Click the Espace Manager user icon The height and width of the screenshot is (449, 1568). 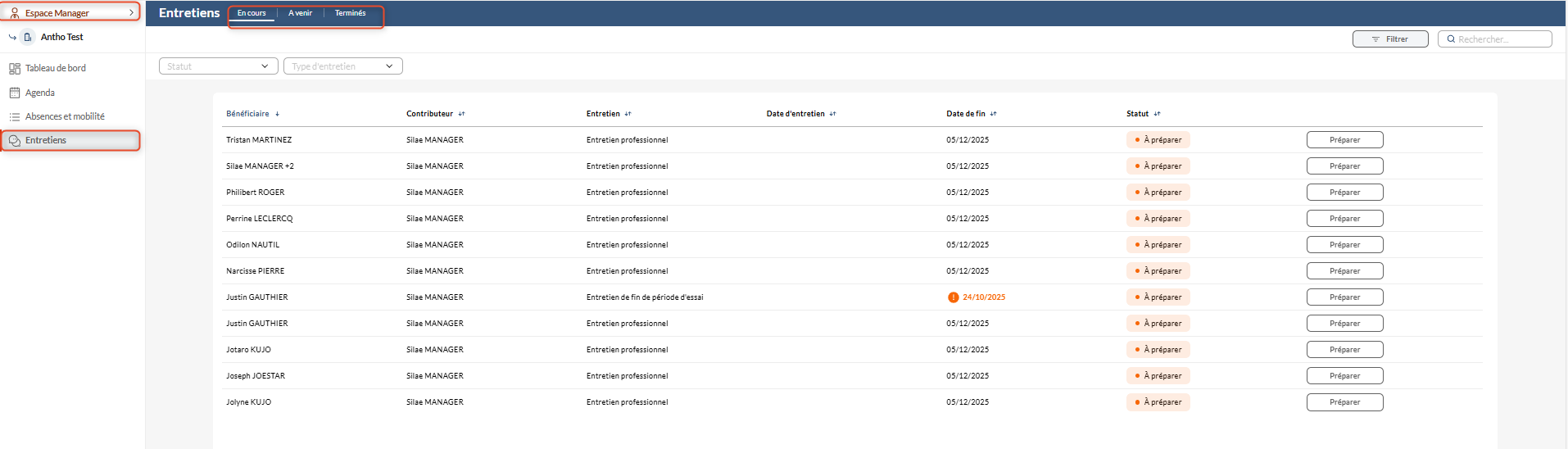point(15,13)
